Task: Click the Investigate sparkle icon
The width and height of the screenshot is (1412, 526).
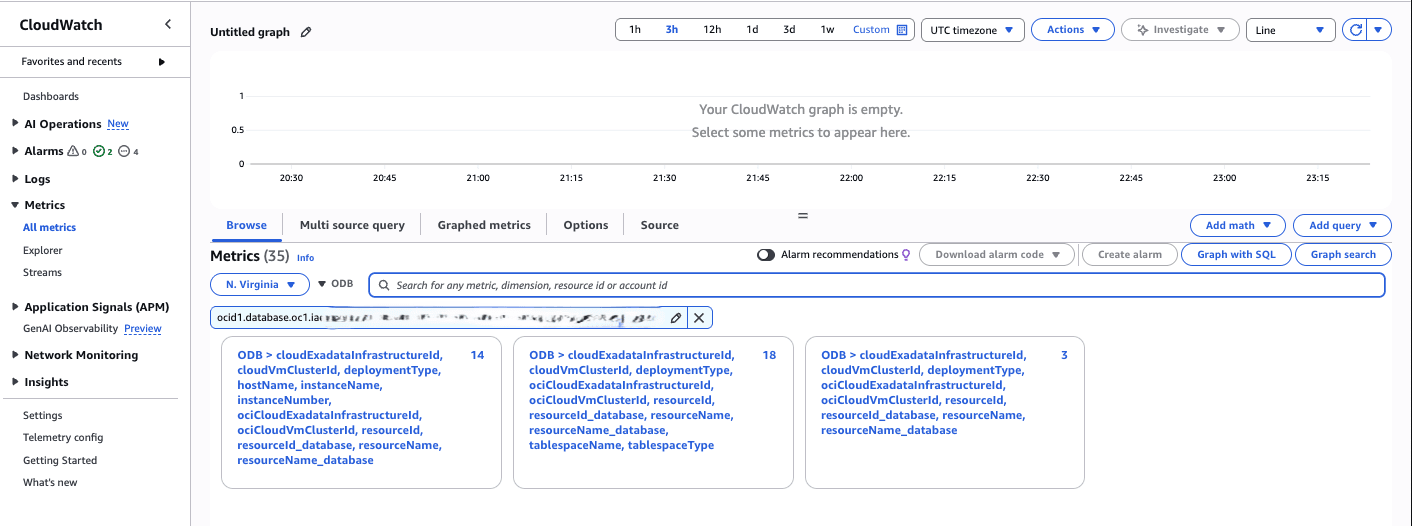Action: 1141,30
